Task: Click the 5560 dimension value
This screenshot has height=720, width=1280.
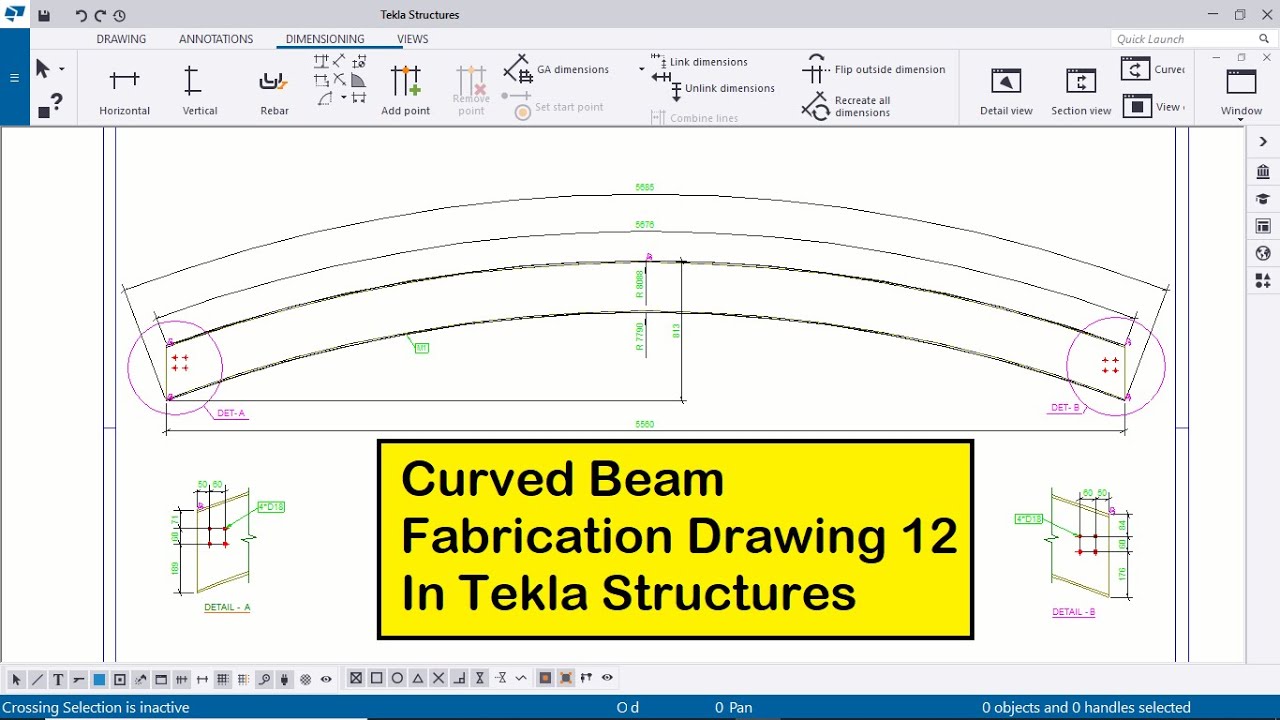Action: (645, 425)
